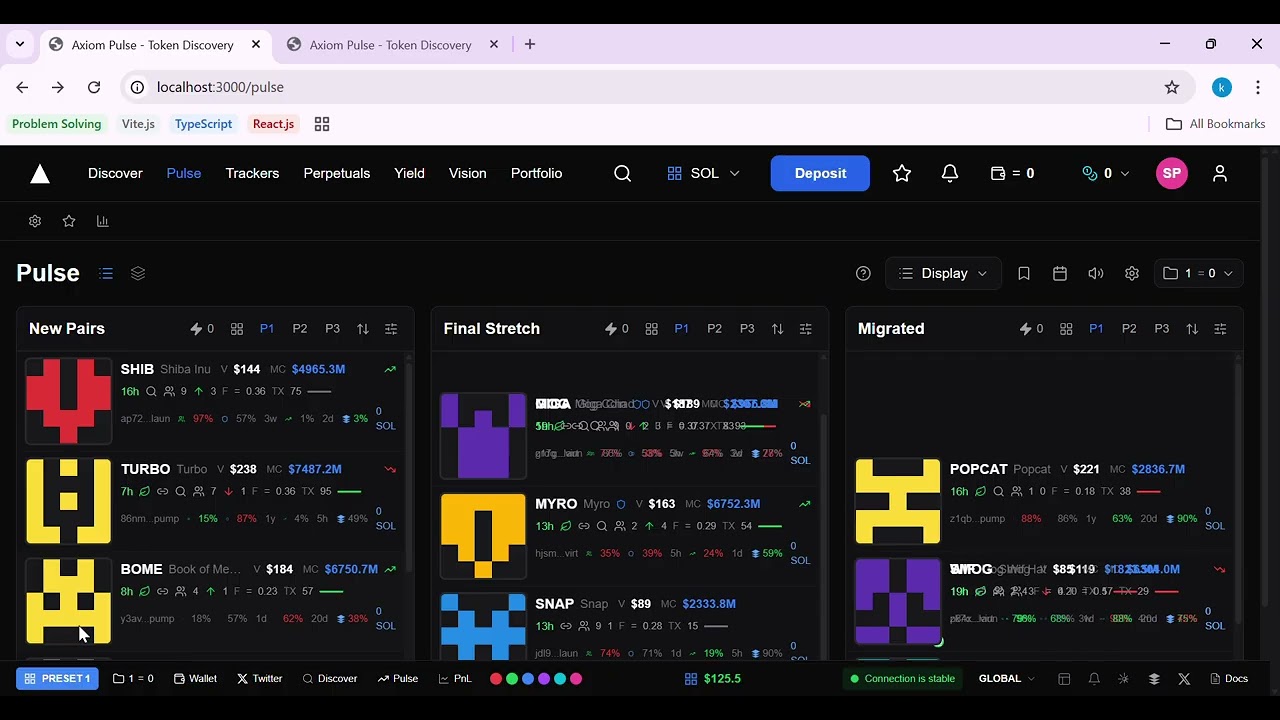Select preset P2 in New Pairs
Image resolution: width=1280 pixels, height=720 pixels.
(300, 329)
